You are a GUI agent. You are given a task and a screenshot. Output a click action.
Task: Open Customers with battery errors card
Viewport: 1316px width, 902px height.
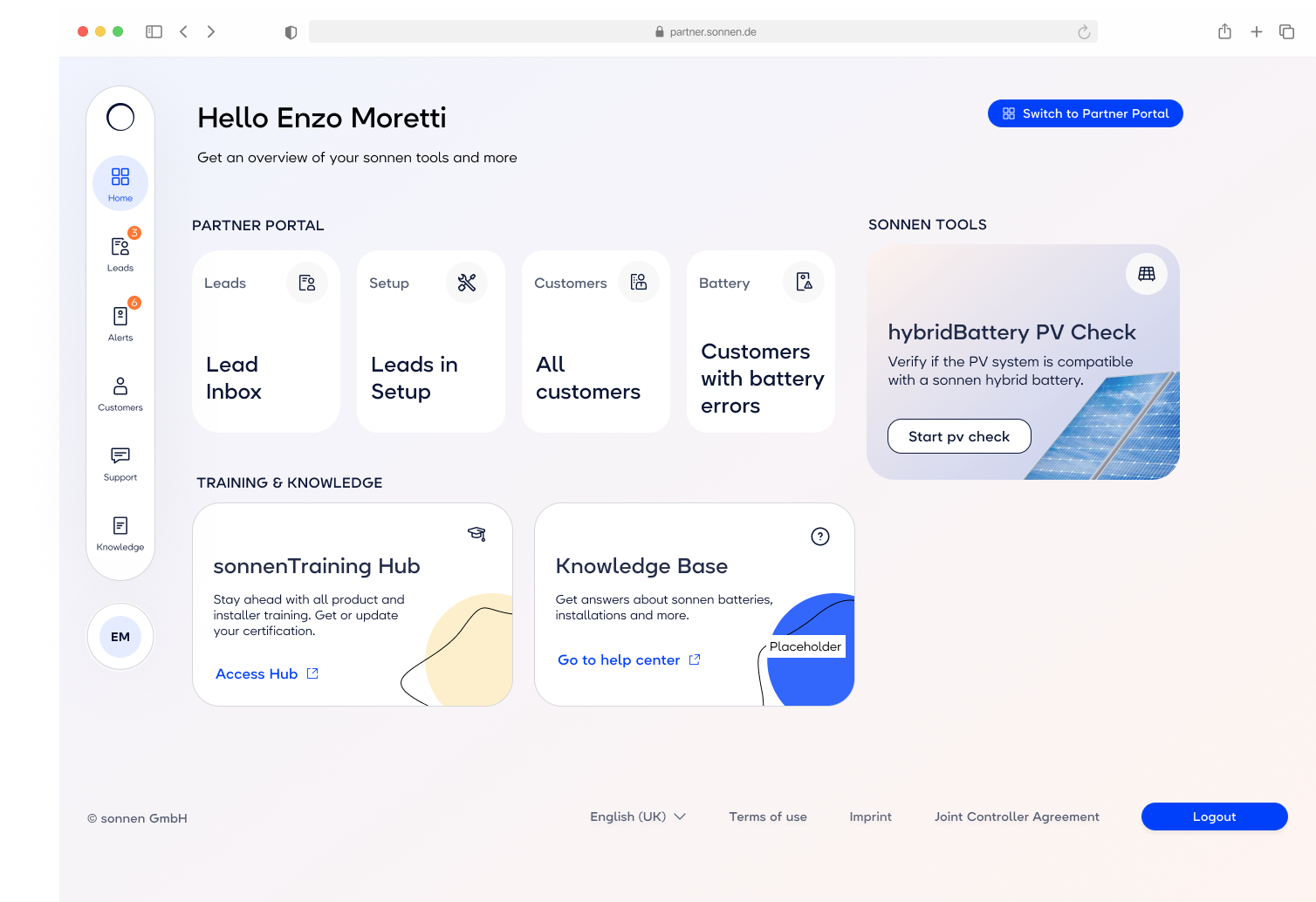pos(761,341)
